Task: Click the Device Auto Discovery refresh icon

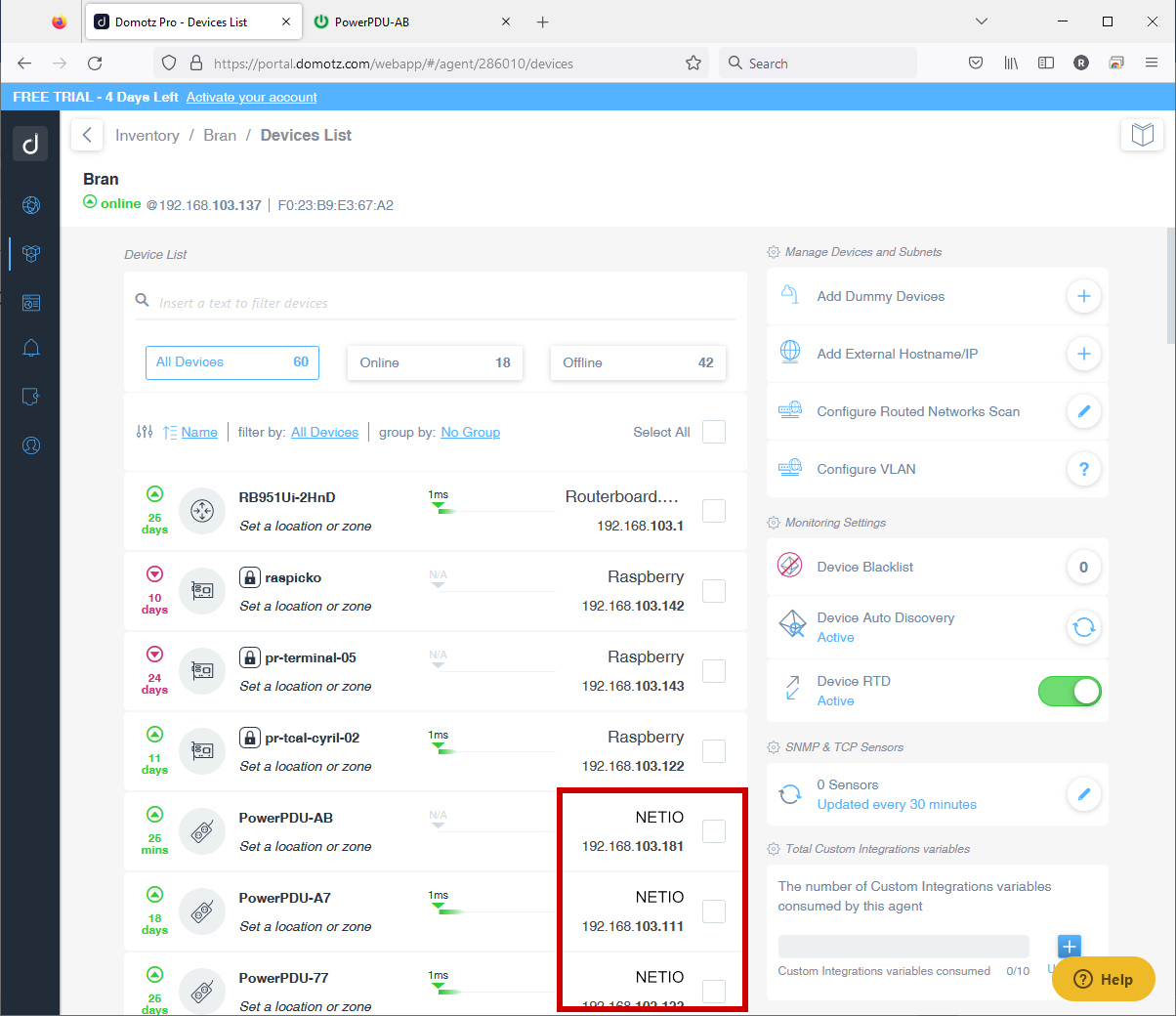Action: tap(1083, 627)
